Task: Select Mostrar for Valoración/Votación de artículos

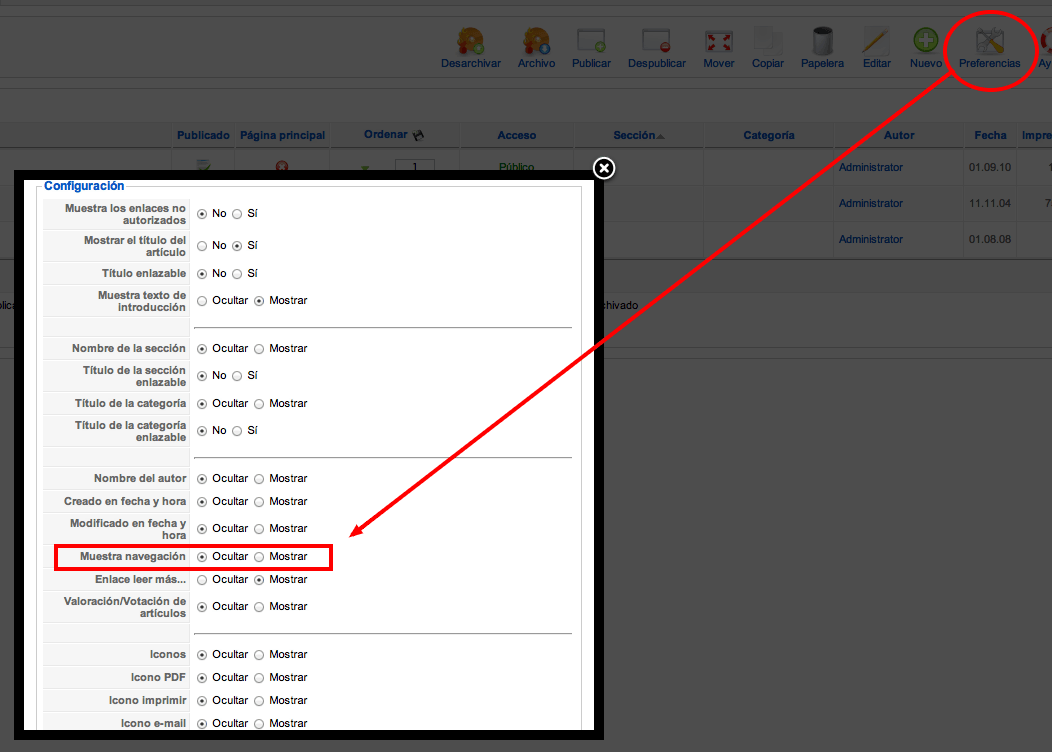Action: 259,606
